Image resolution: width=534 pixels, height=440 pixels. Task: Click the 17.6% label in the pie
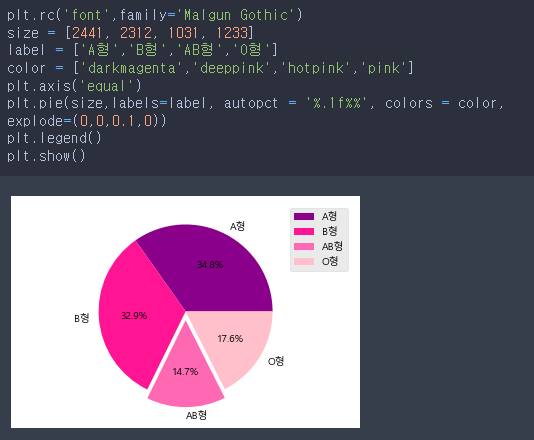pos(230,339)
